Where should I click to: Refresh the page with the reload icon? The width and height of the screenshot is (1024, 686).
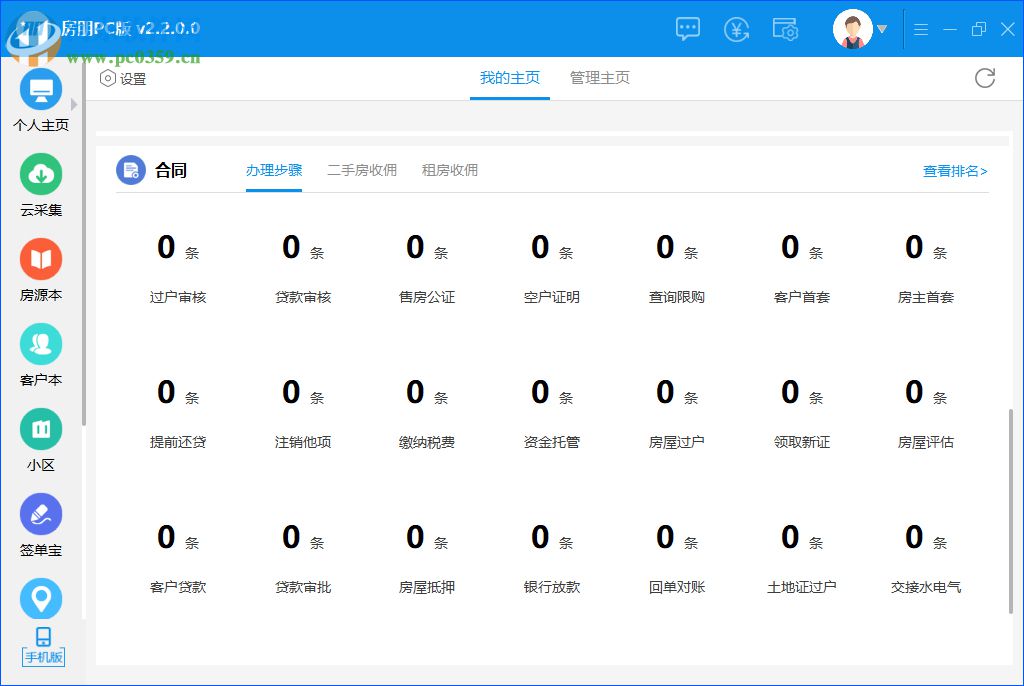(x=985, y=77)
